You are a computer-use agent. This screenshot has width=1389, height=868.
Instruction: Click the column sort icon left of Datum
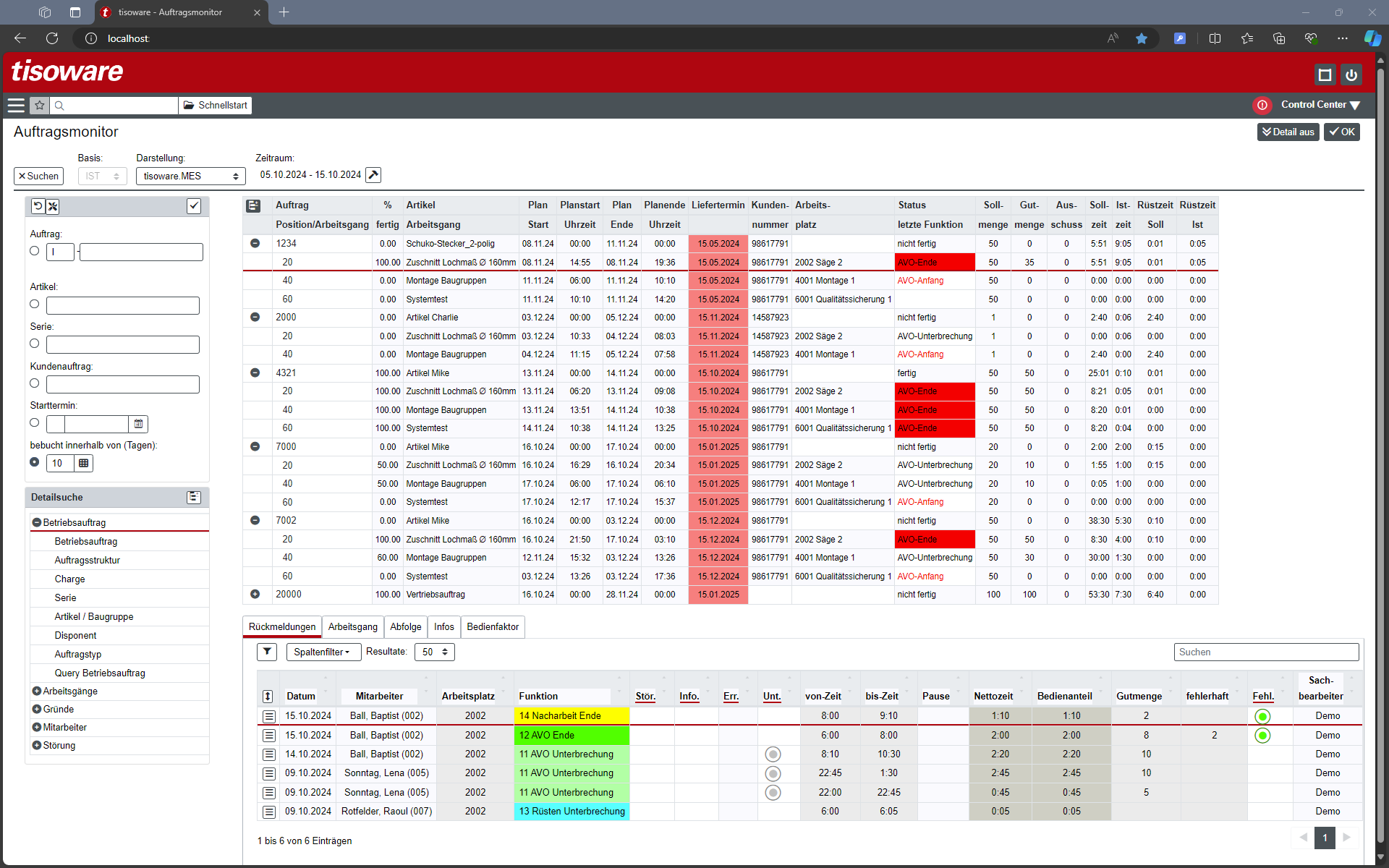click(268, 696)
